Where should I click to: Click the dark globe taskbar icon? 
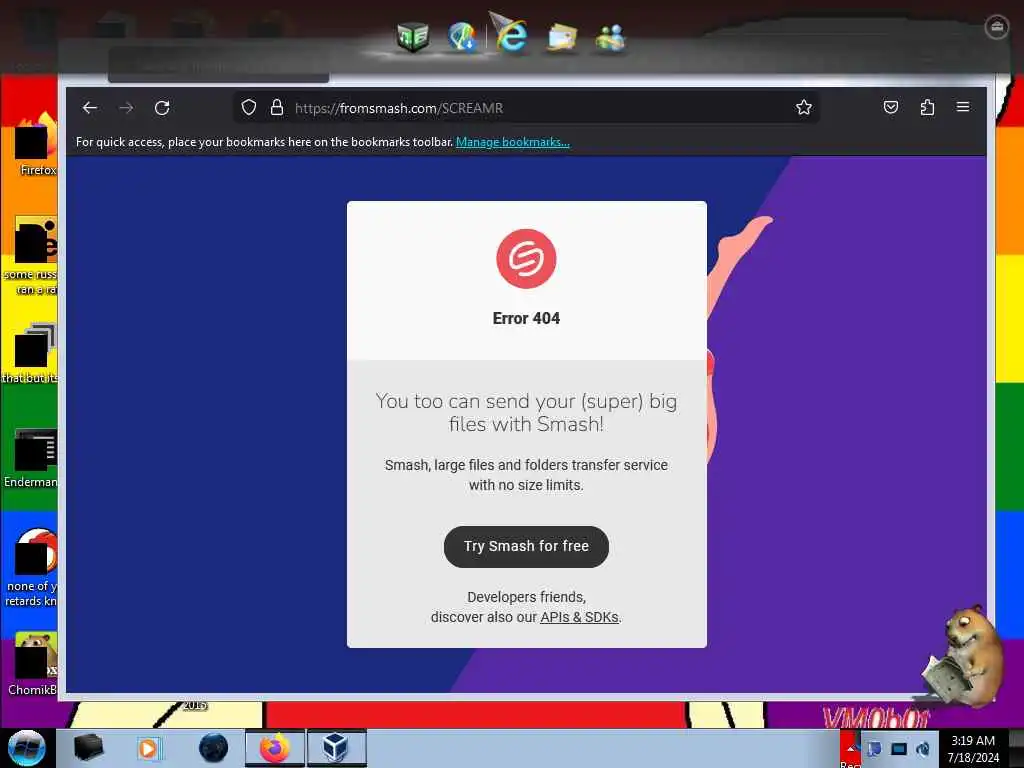click(214, 748)
